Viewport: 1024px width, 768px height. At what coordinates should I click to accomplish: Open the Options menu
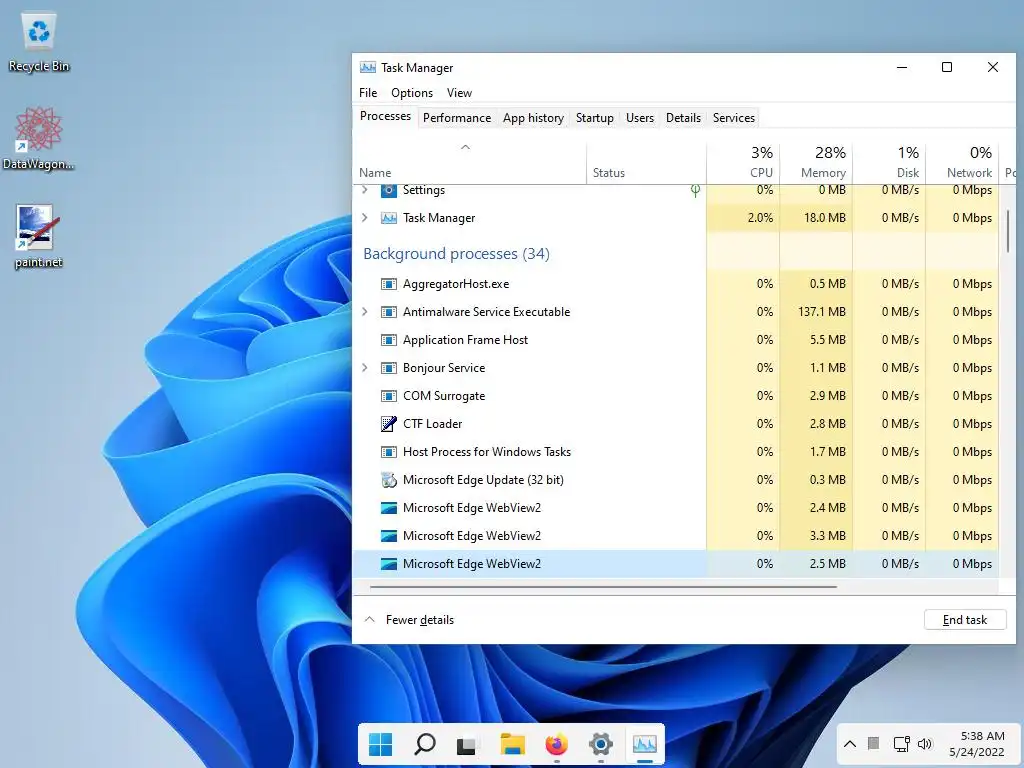click(x=412, y=93)
